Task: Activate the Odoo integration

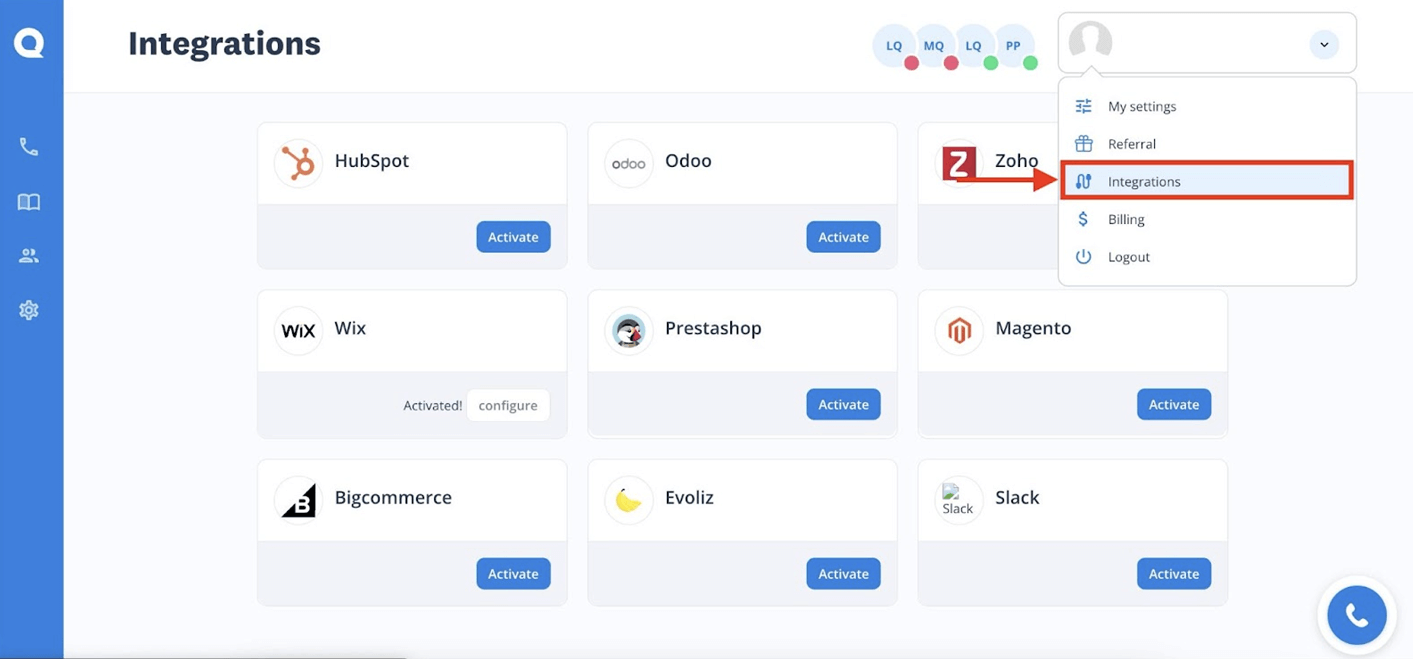Action: (843, 237)
